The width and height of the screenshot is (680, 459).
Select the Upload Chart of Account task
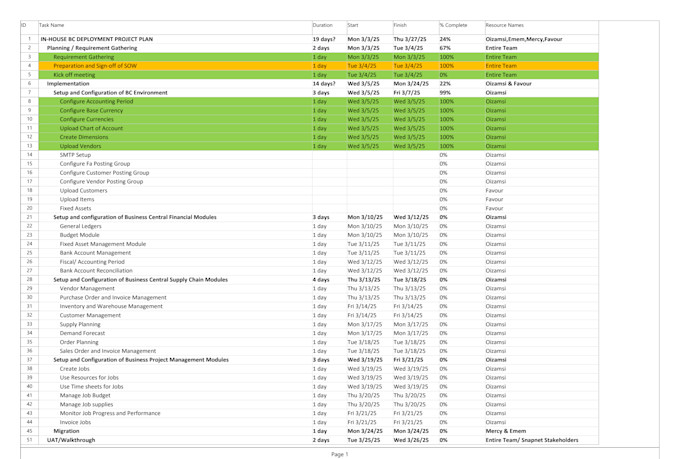(91, 128)
